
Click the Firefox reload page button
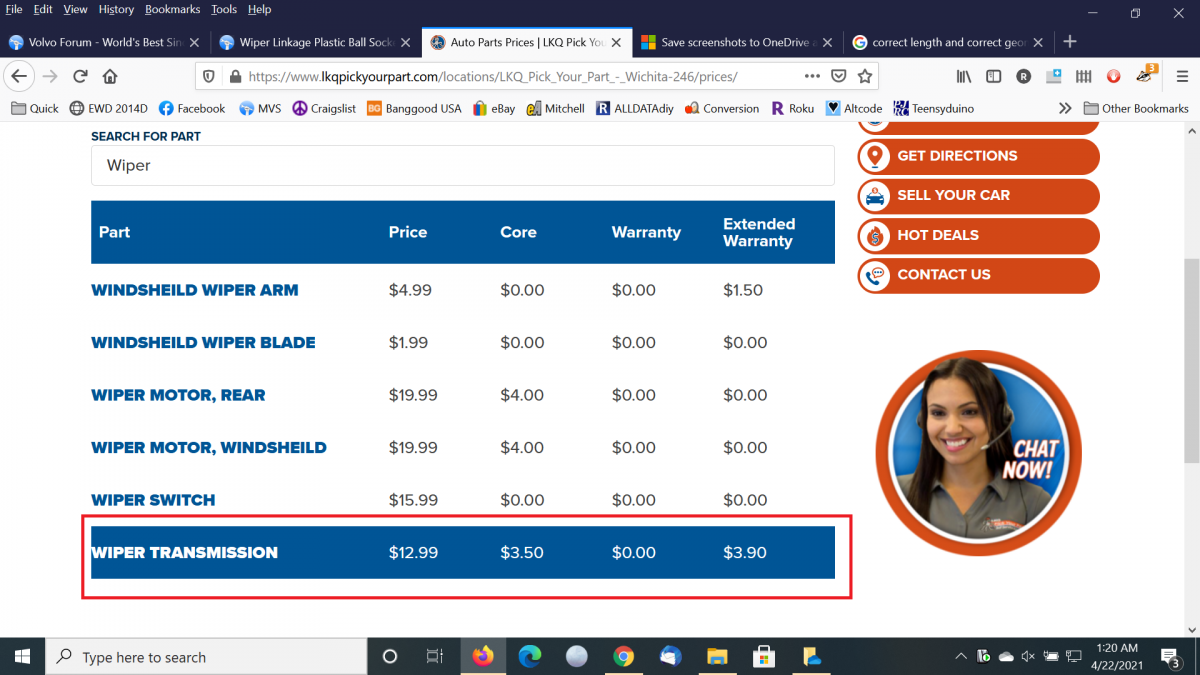pos(81,76)
